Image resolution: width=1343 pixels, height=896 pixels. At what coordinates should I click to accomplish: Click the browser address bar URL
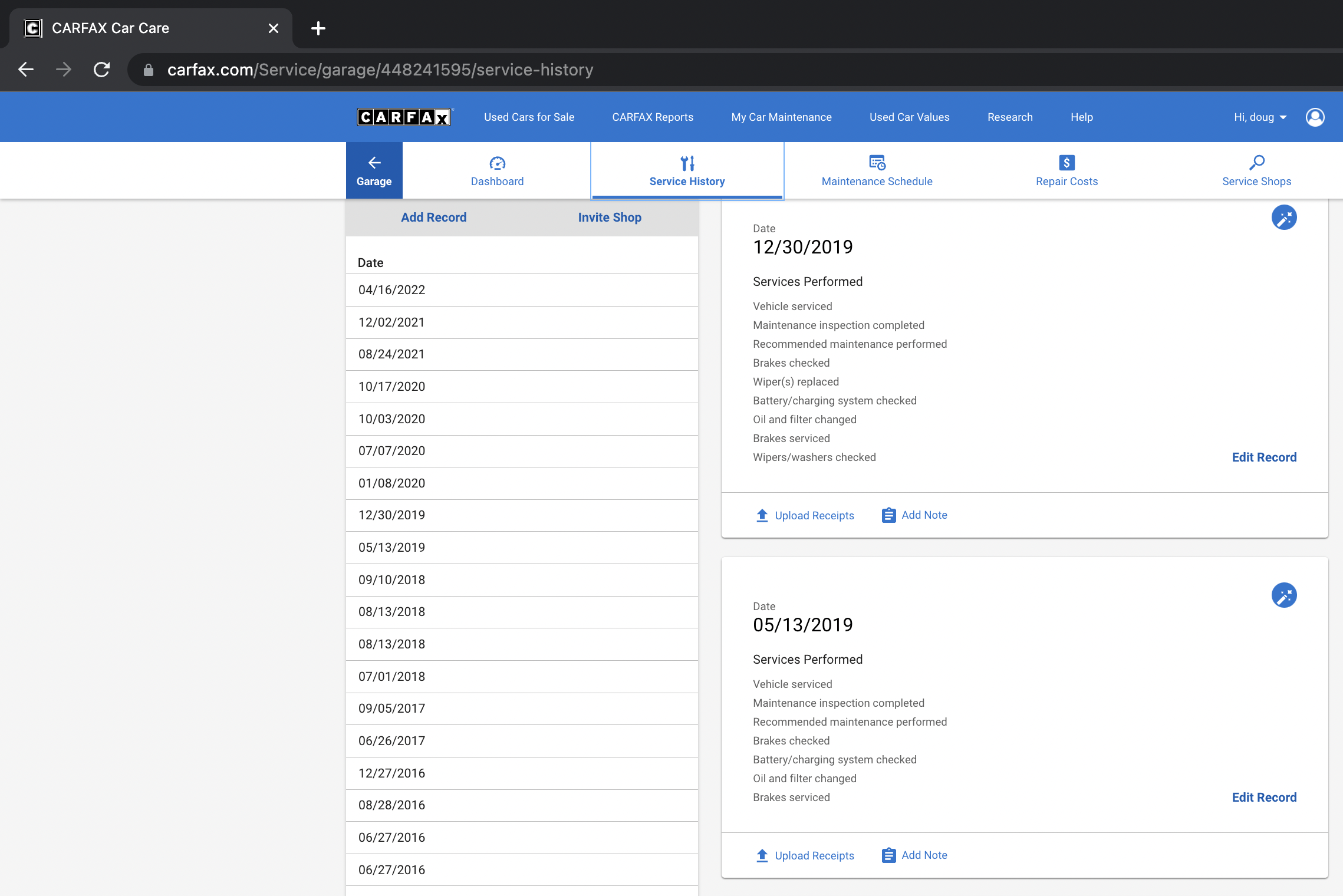[x=380, y=70]
